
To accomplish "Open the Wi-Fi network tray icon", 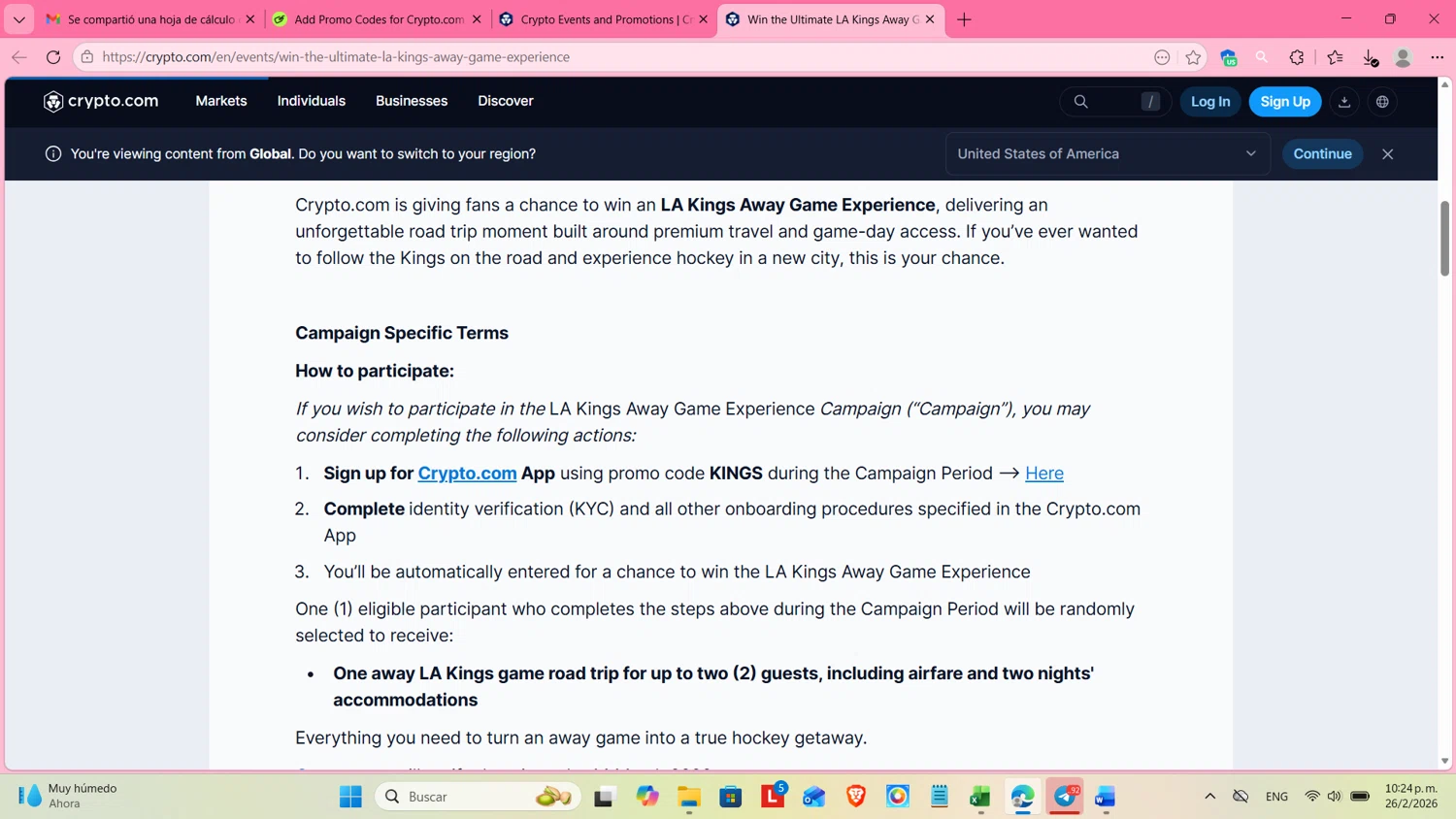I will coord(1312,797).
